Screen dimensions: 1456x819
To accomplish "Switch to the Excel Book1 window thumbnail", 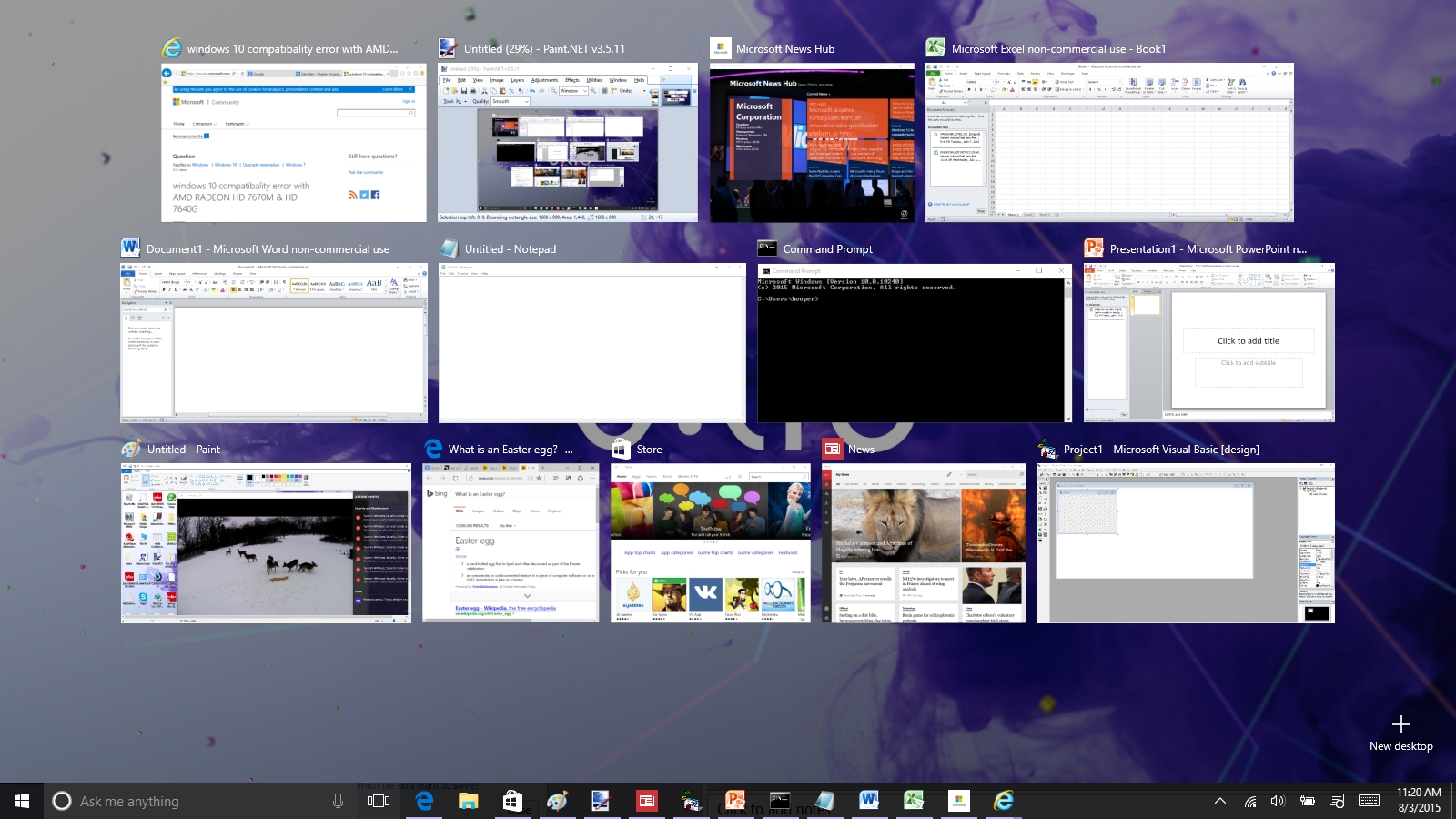I will (1109, 143).
